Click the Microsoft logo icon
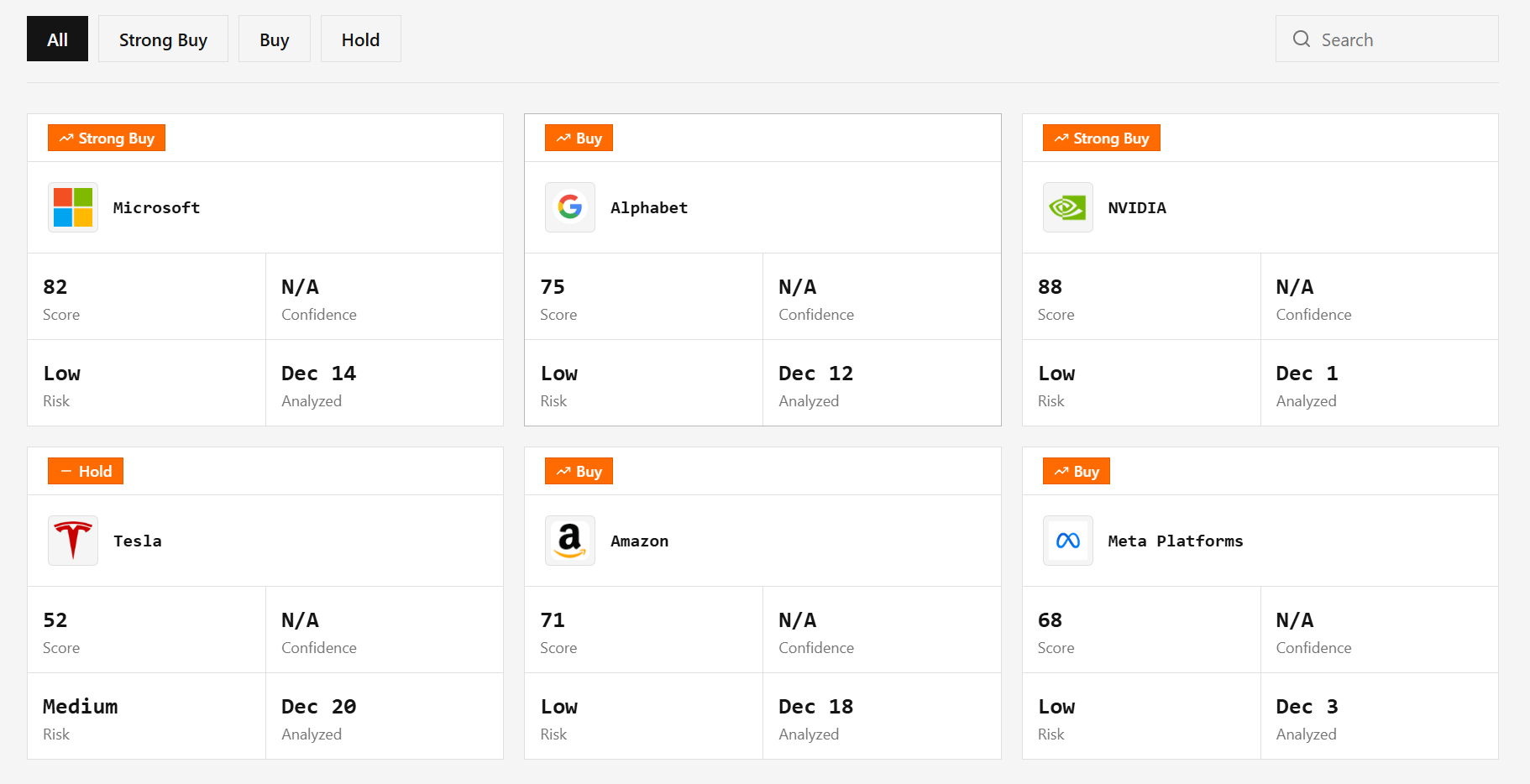This screenshot has height=784, width=1530. (x=72, y=207)
